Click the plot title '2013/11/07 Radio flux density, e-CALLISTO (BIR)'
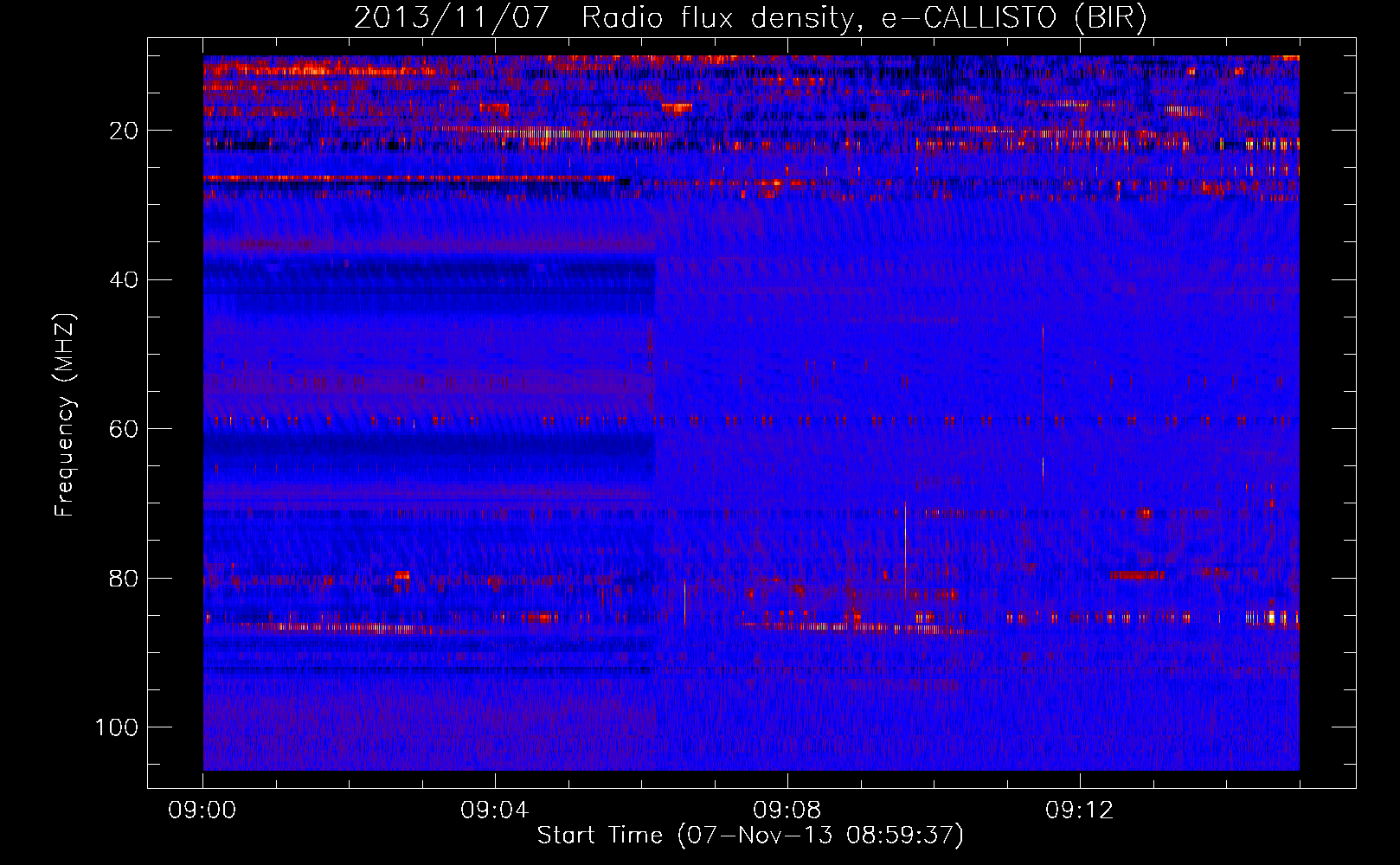Viewport: 1400px width, 865px height. click(750, 18)
